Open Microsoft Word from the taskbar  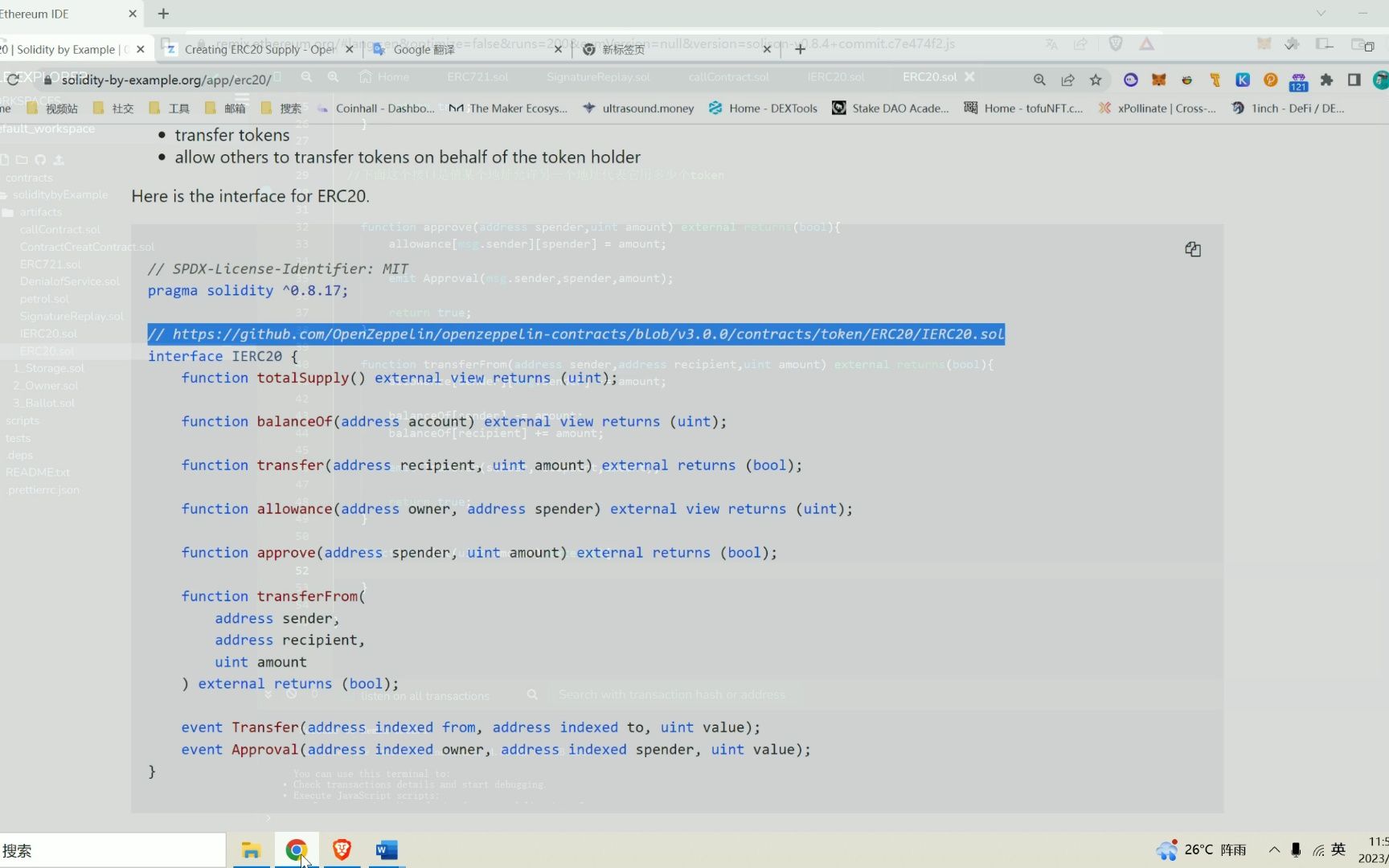(x=387, y=850)
